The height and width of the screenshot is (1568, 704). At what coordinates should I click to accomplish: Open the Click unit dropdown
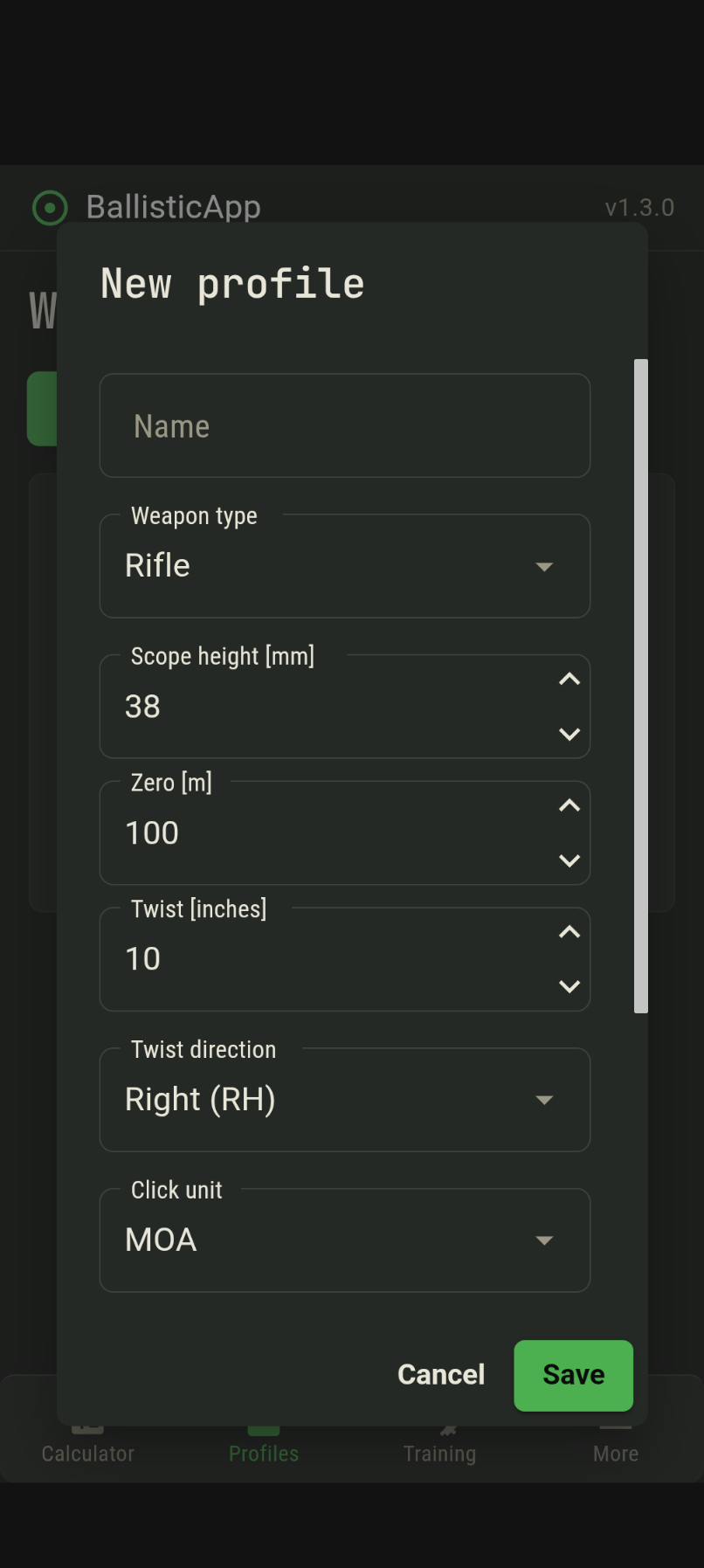pos(345,1240)
